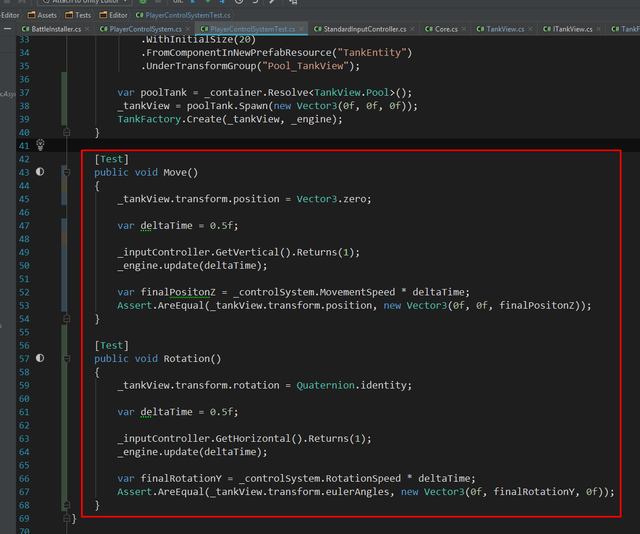The image size is (640, 534).
Task: Switch to the TankView.cs tab
Action: (x=505, y=29)
